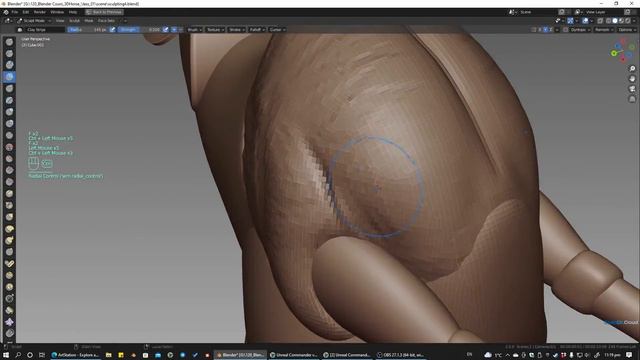The width and height of the screenshot is (640, 360).
Task: Expand the Falloff dropdown
Action: (x=257, y=29)
